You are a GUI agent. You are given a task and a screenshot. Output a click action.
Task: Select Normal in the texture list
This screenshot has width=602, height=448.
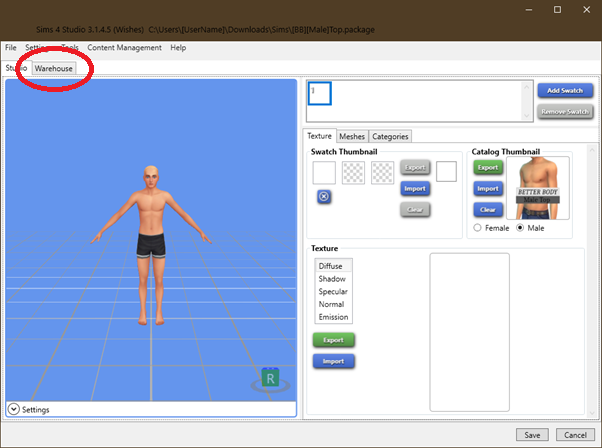point(333,304)
